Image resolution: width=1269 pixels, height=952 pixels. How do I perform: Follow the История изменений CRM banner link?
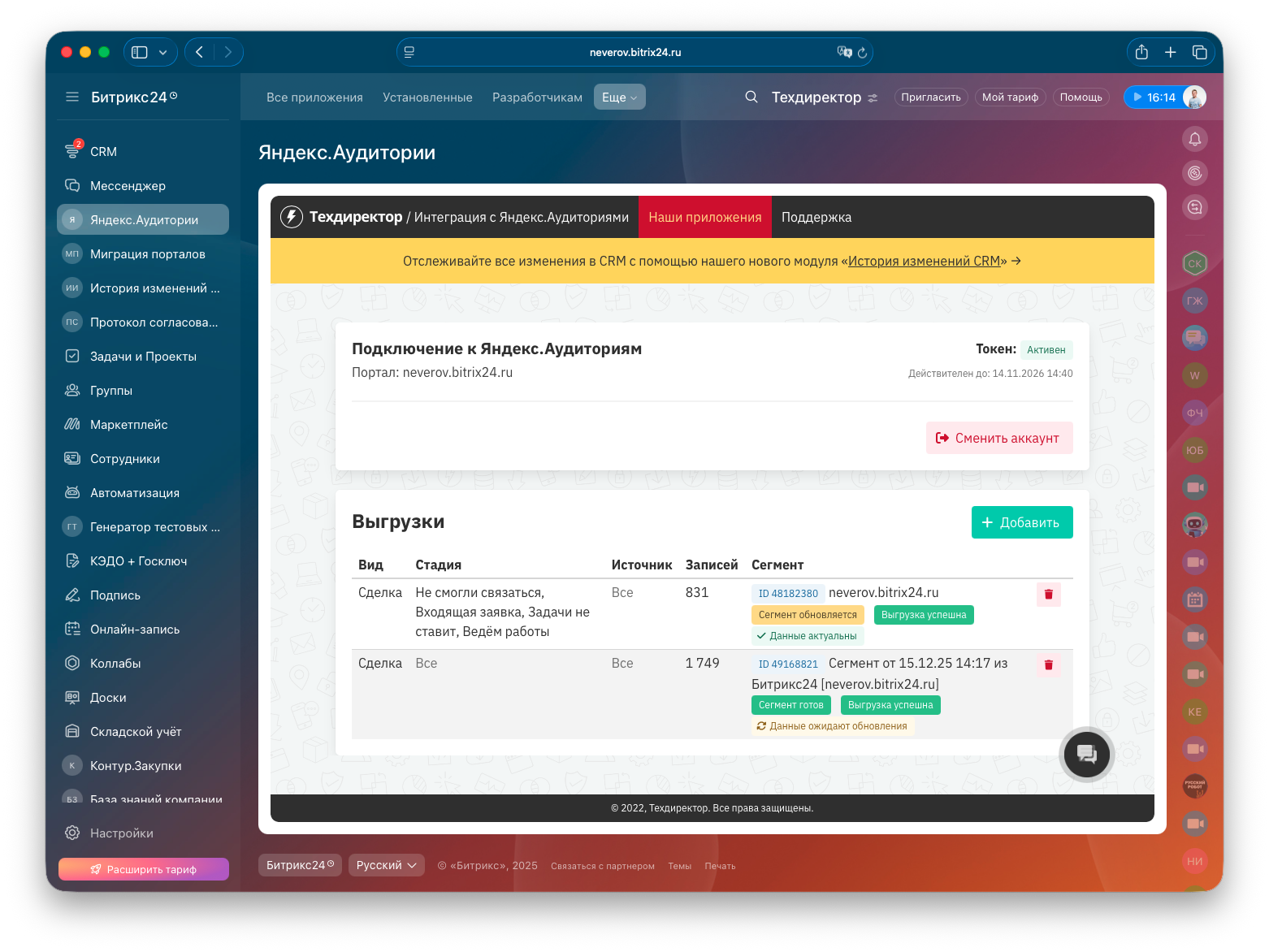point(924,261)
